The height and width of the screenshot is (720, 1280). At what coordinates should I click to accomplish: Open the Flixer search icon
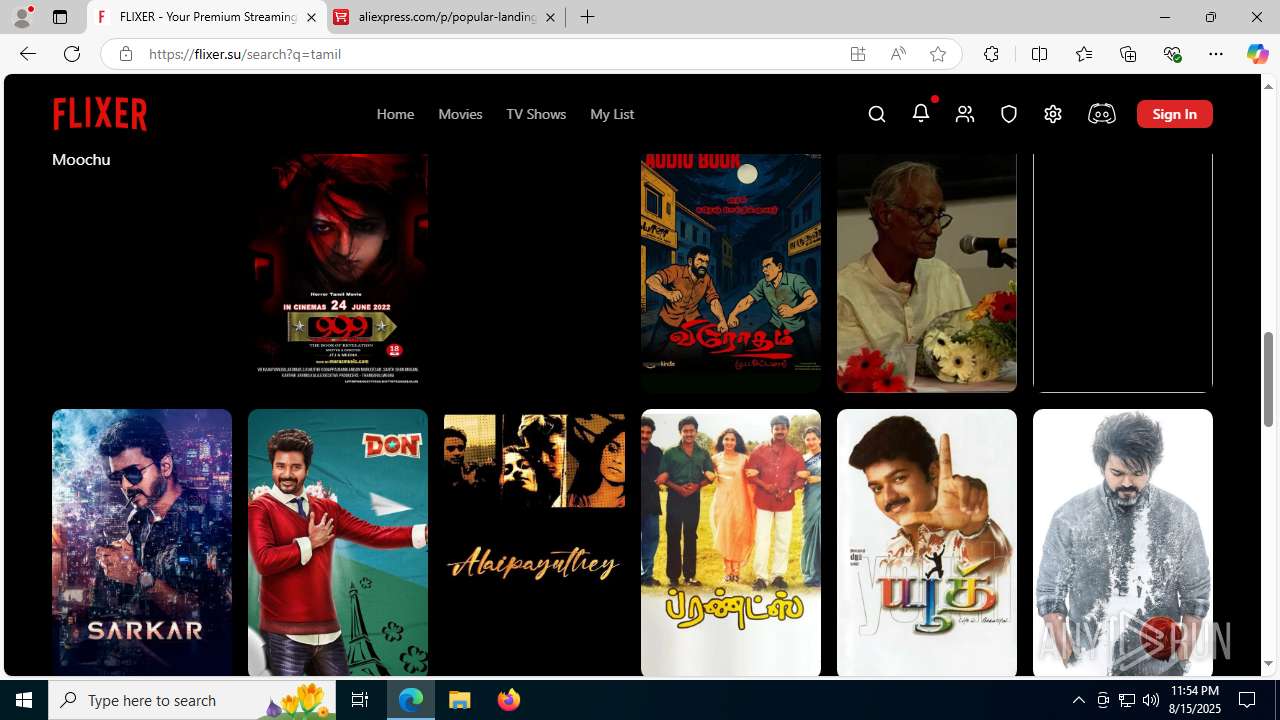(877, 114)
